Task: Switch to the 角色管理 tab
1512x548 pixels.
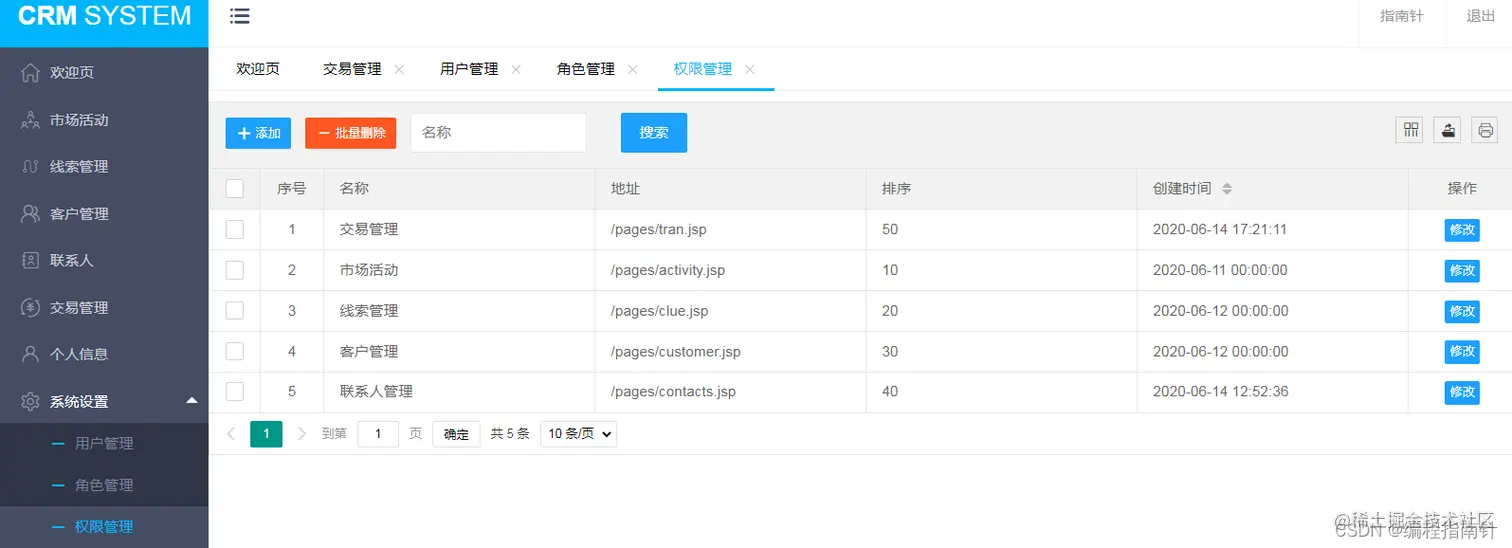Action: [x=586, y=69]
